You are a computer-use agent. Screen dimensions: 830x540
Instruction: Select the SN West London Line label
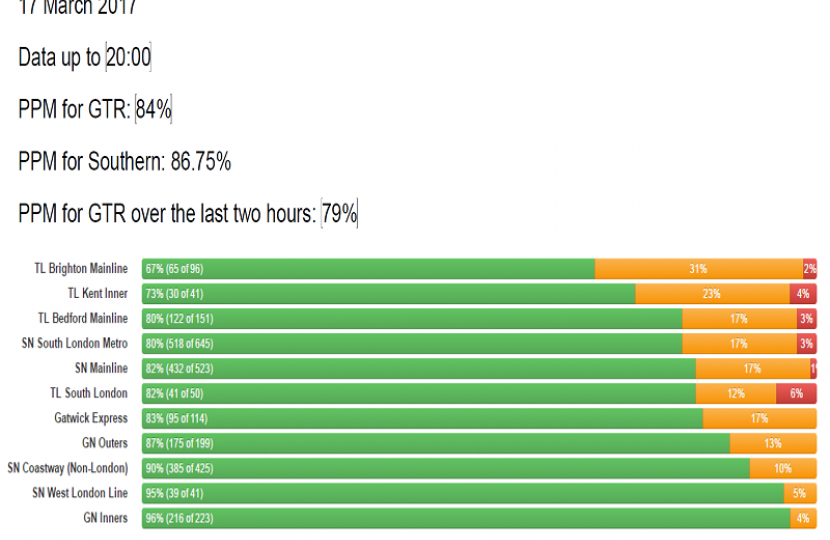[80, 493]
